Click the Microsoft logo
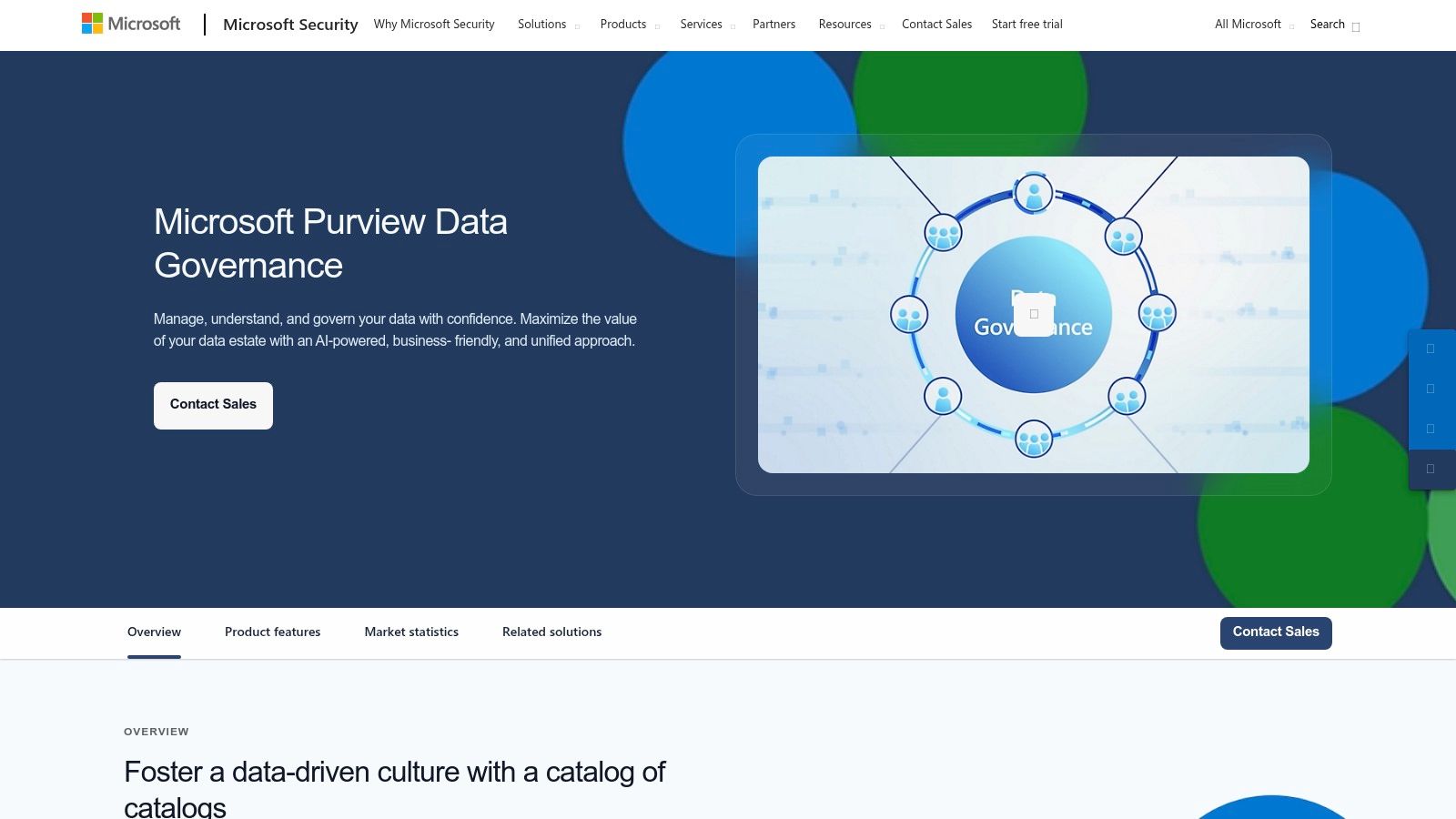Image resolution: width=1456 pixels, height=819 pixels. click(131, 24)
